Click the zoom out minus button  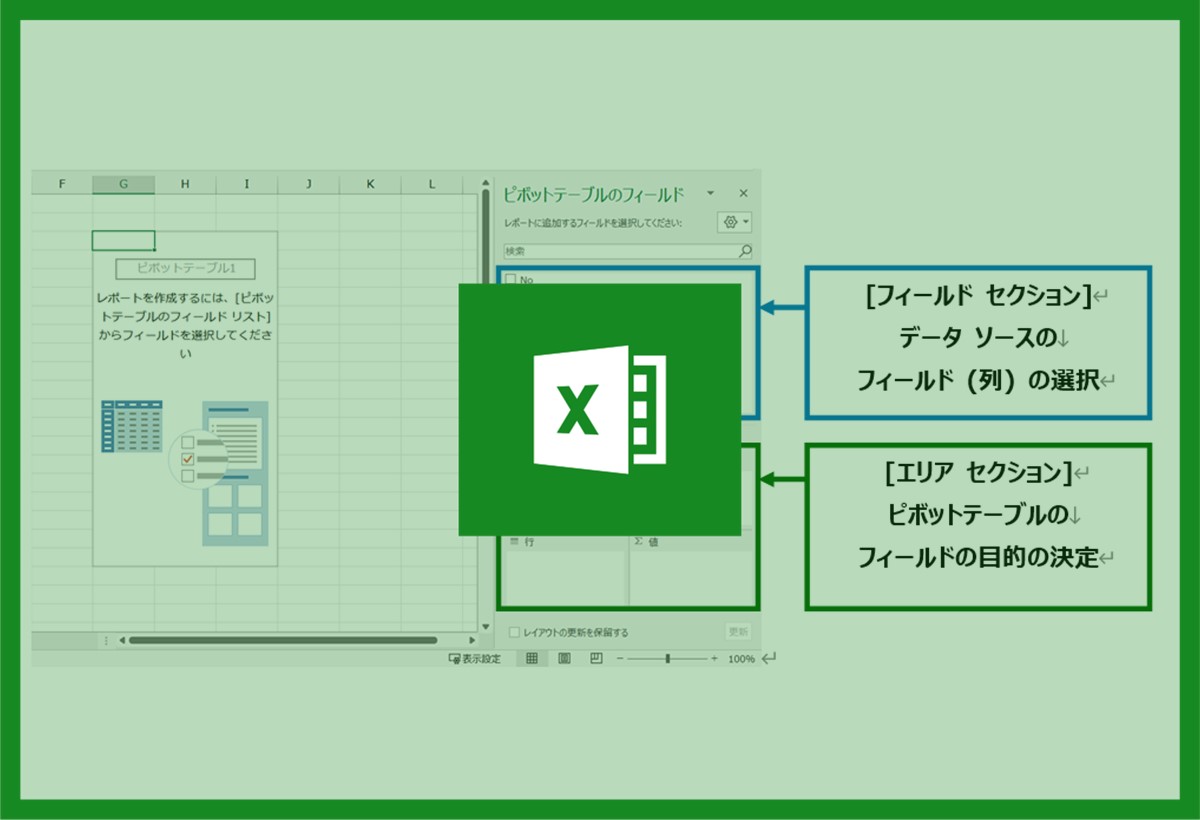point(620,659)
